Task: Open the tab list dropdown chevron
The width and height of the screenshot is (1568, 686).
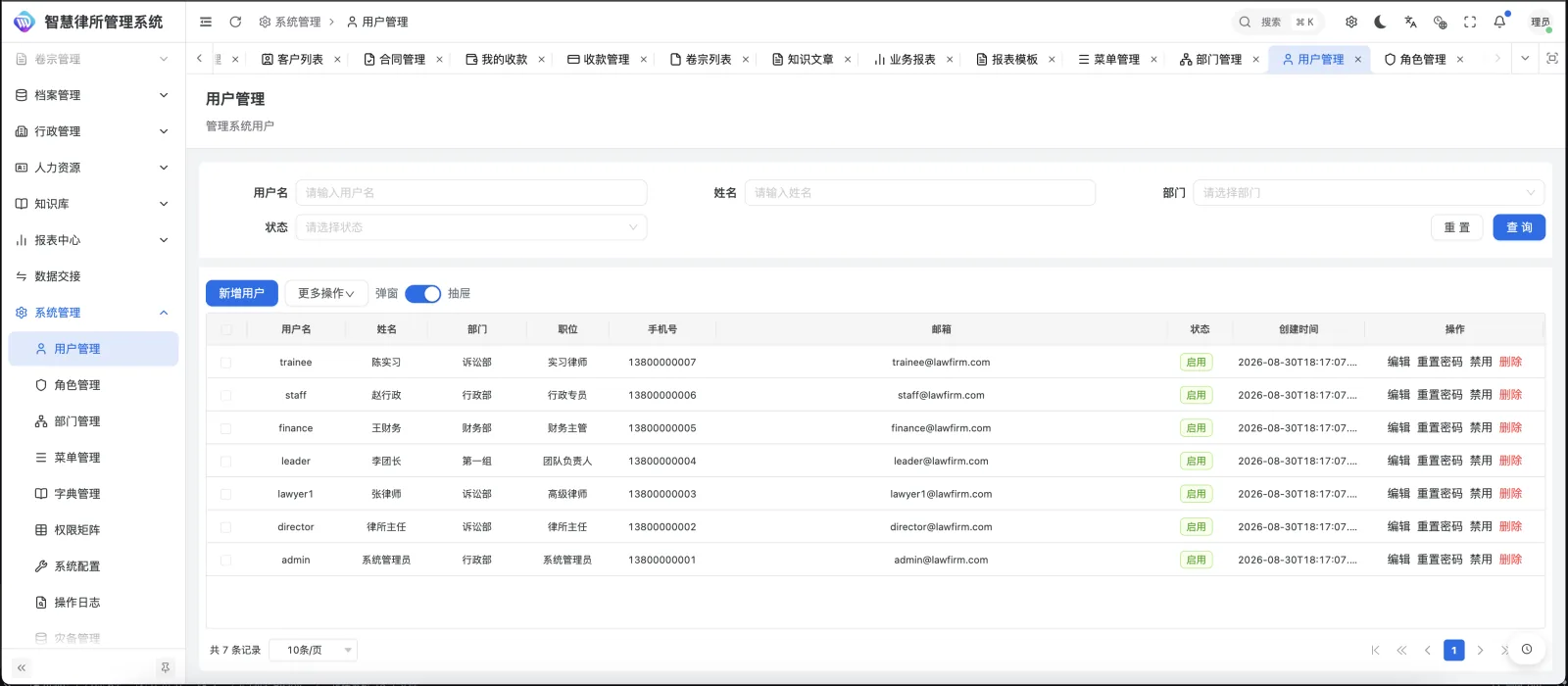Action: pyautogui.click(x=1525, y=59)
